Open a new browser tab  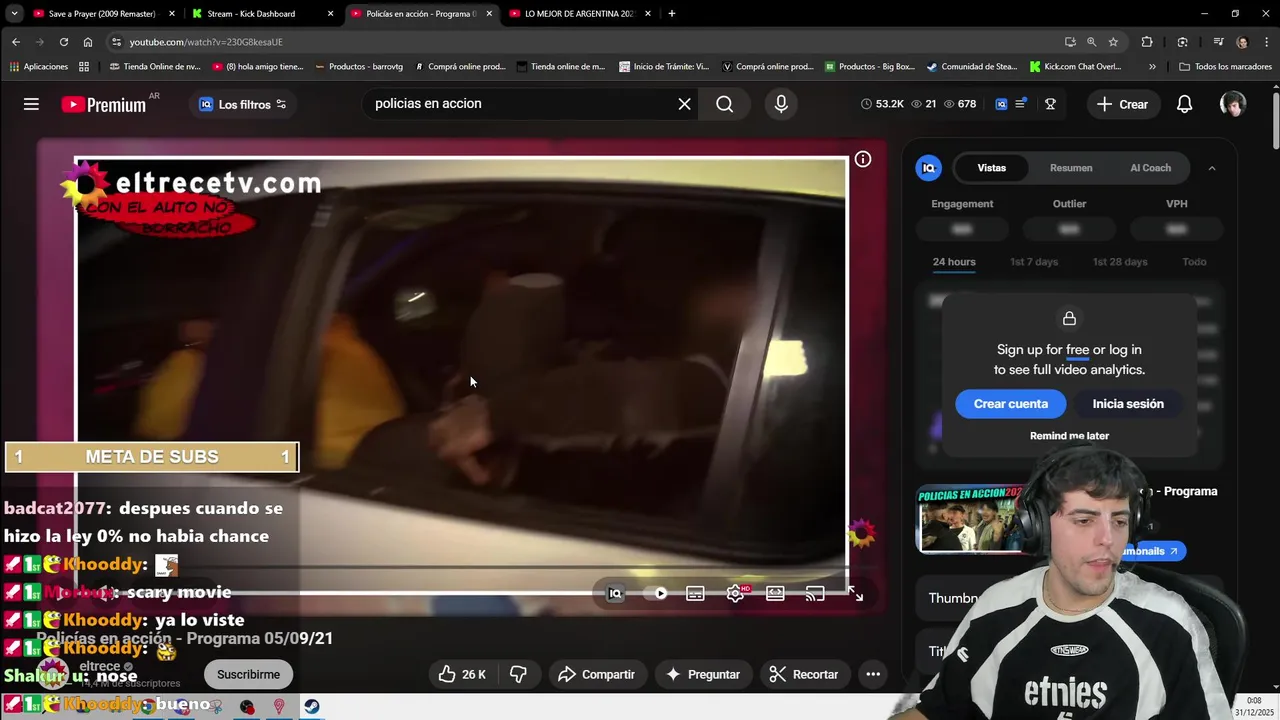(x=671, y=14)
